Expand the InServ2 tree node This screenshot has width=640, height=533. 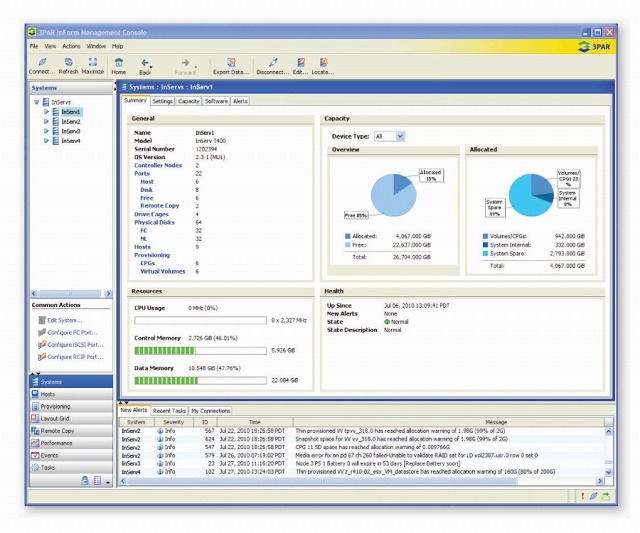(46, 121)
